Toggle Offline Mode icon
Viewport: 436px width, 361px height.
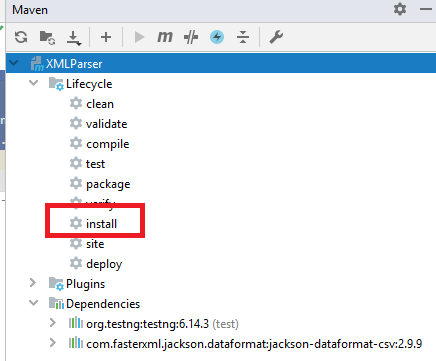click(191, 37)
